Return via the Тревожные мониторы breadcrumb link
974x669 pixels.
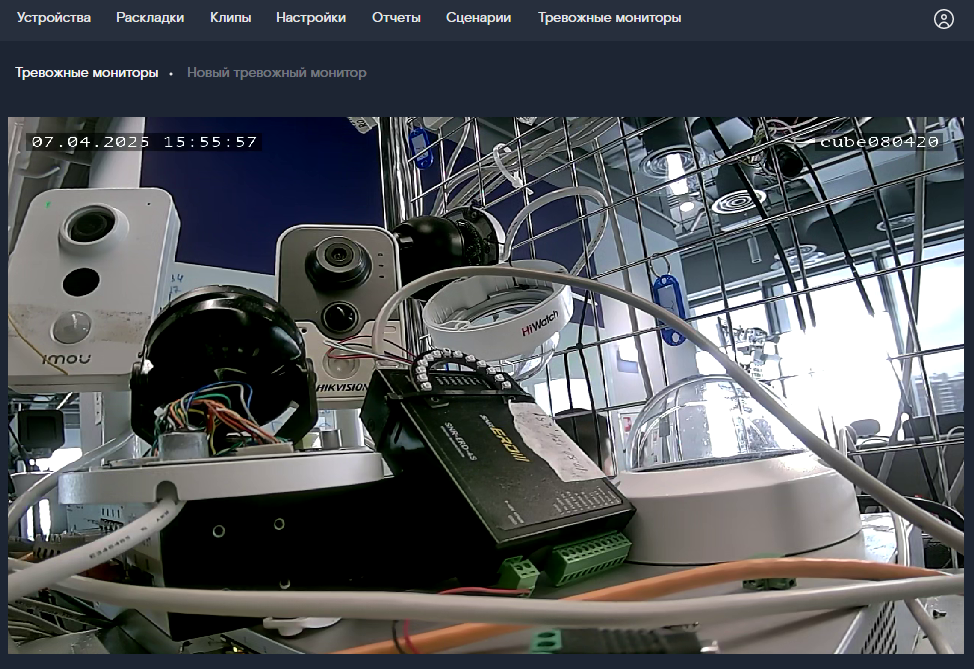click(x=86, y=73)
